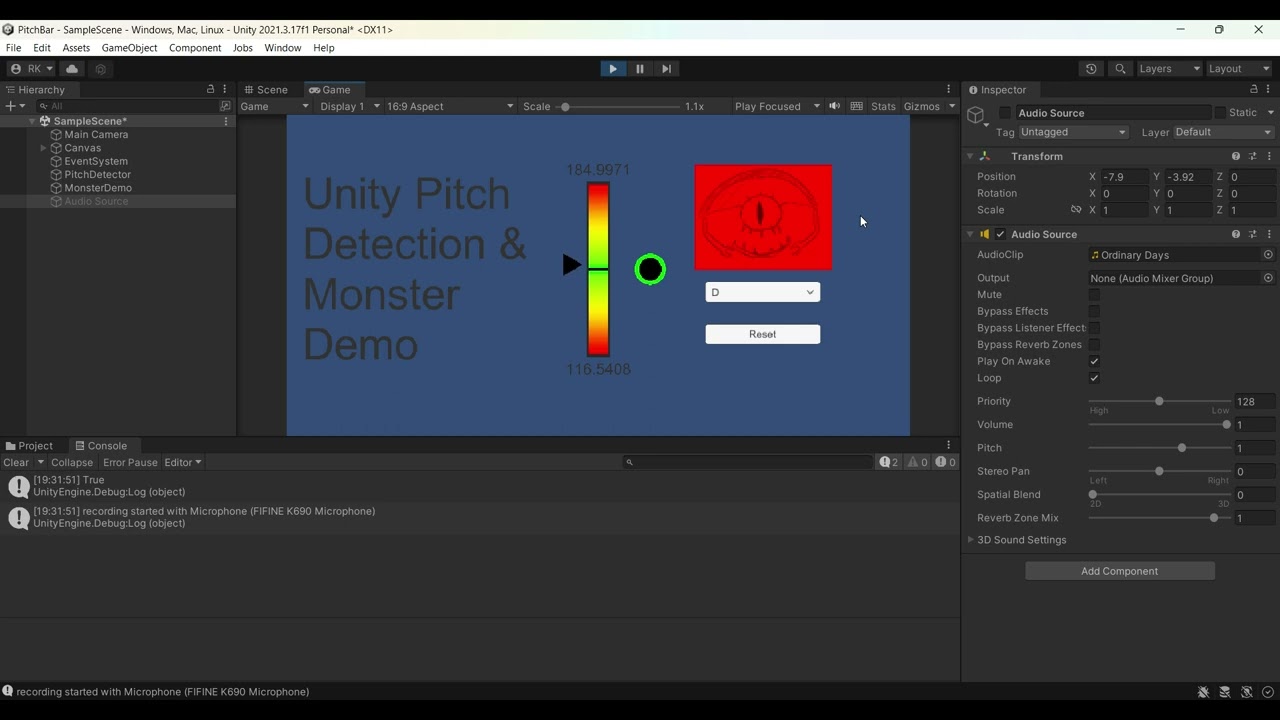Disable the Audio Source component checkbox
The height and width of the screenshot is (720, 1280).
(1001, 235)
